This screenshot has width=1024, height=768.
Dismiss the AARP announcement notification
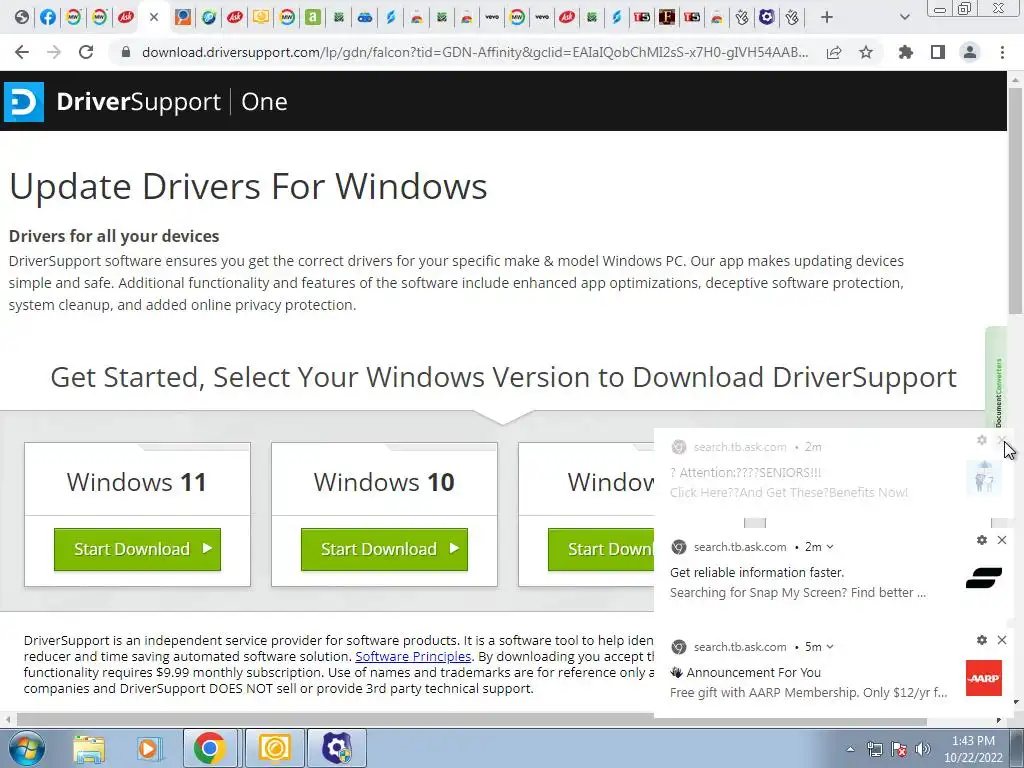[x=1002, y=640]
